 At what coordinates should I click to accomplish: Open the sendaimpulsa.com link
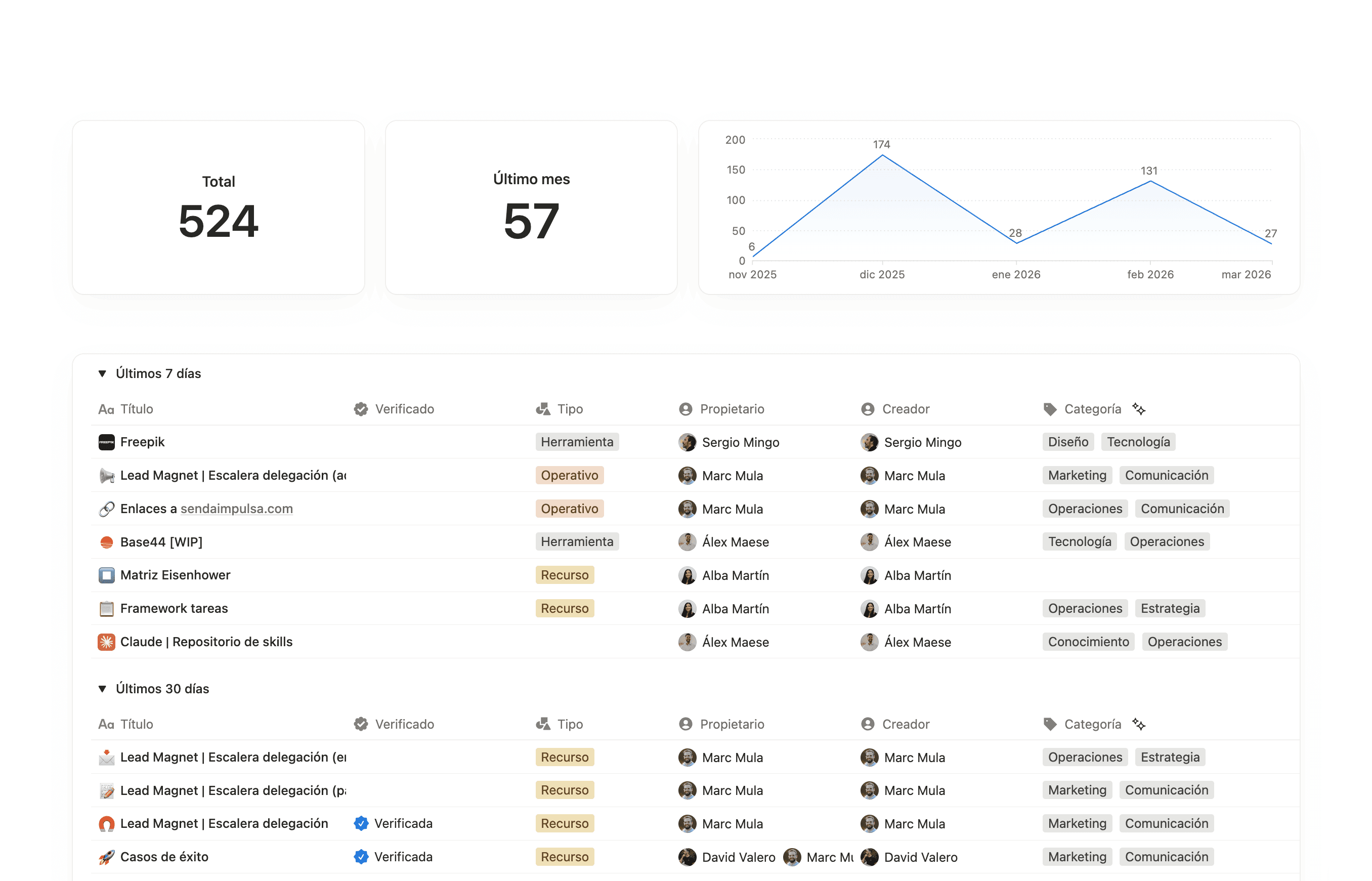pyautogui.click(x=236, y=509)
